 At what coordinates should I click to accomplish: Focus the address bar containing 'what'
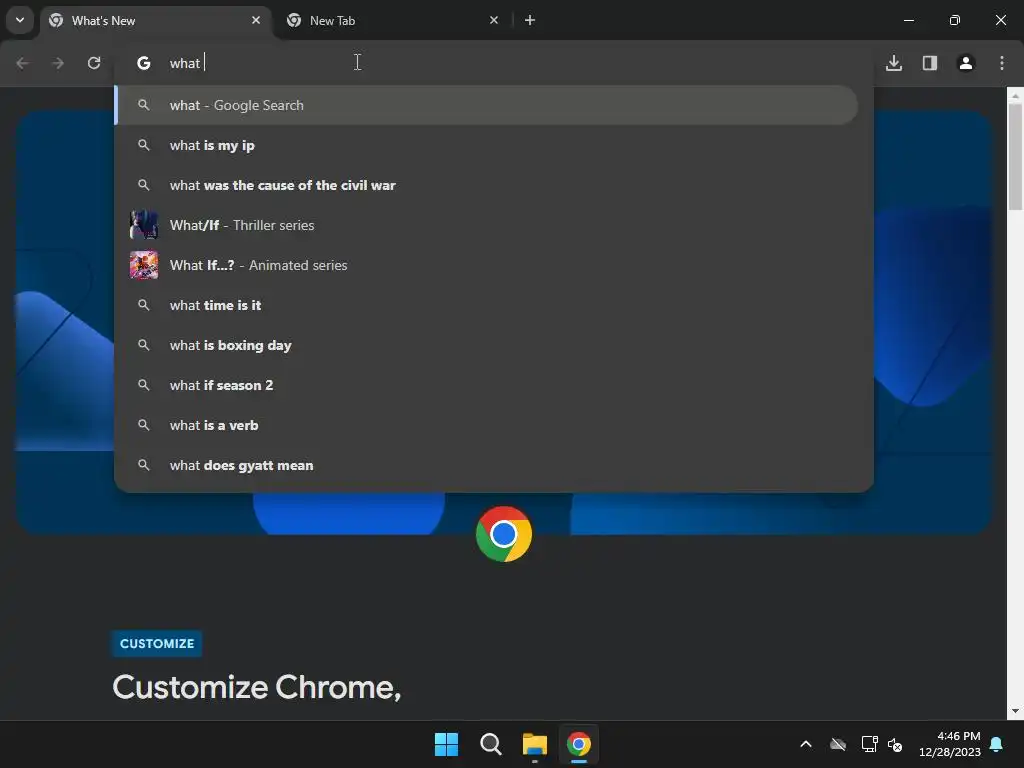[494, 63]
